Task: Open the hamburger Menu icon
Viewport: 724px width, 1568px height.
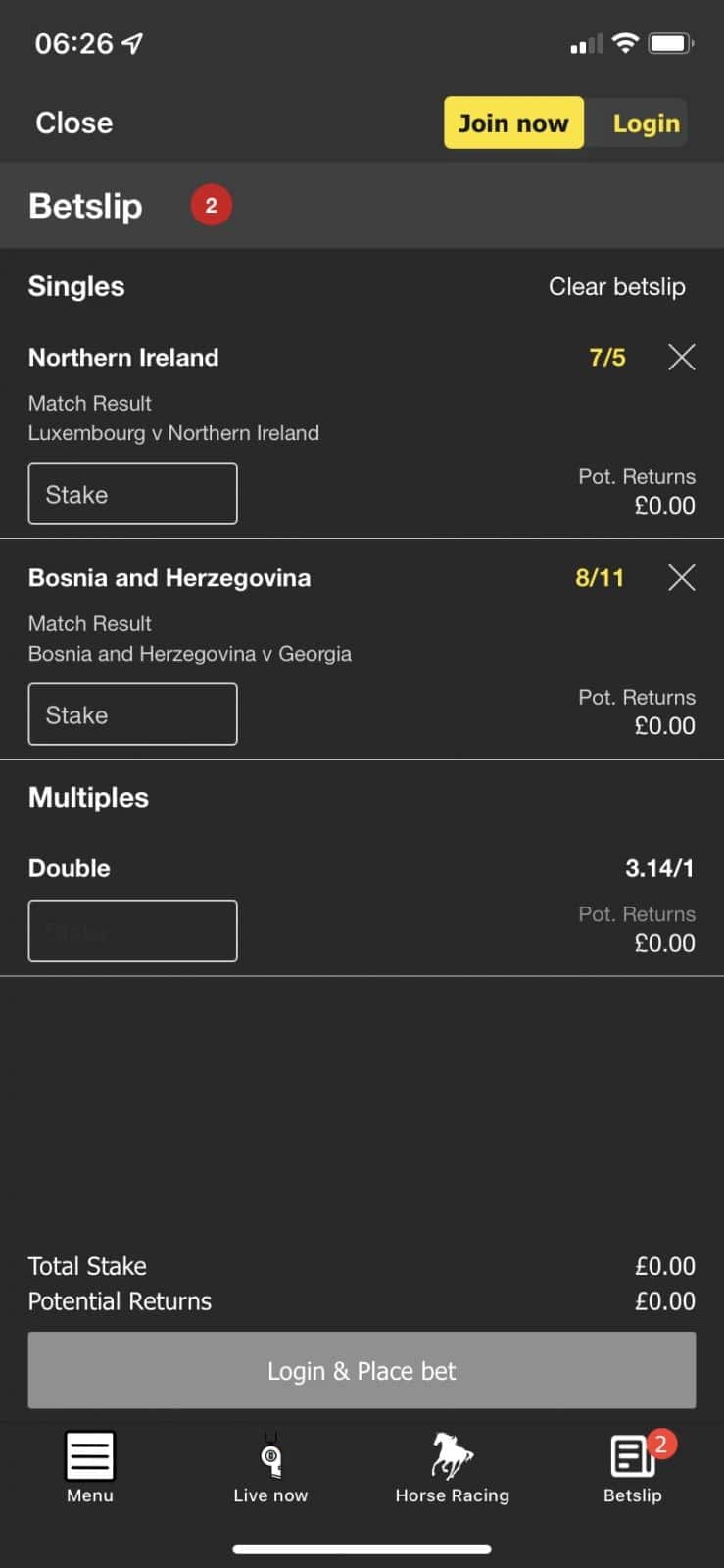Action: pos(90,1455)
